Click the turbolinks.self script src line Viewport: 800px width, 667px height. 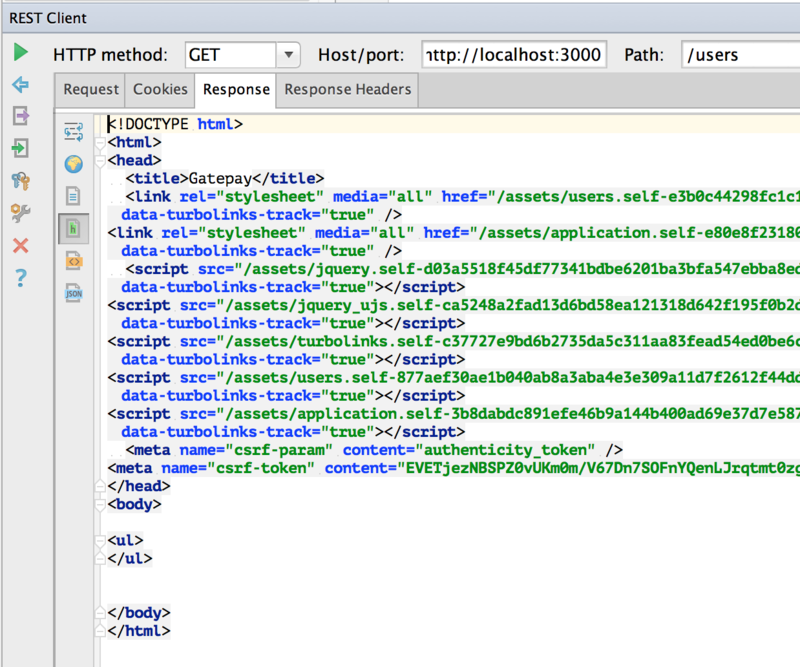pyautogui.click(x=454, y=341)
